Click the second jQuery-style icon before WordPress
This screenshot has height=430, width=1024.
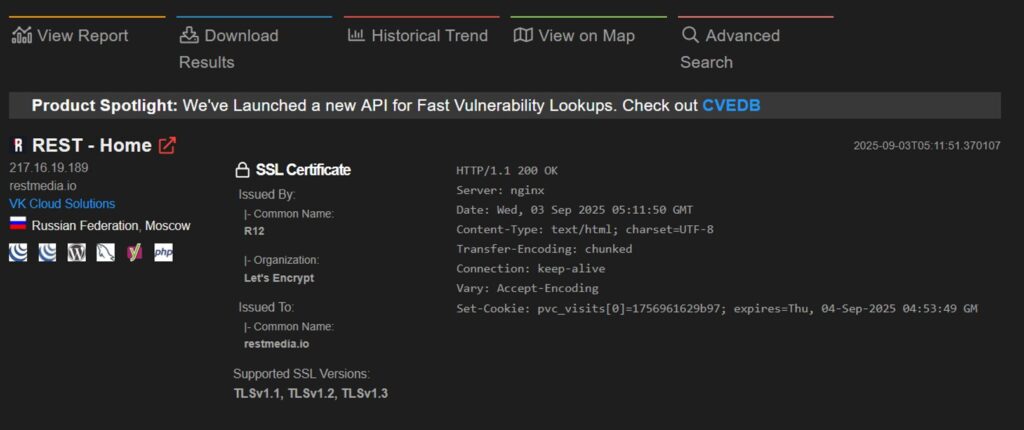tap(47, 252)
